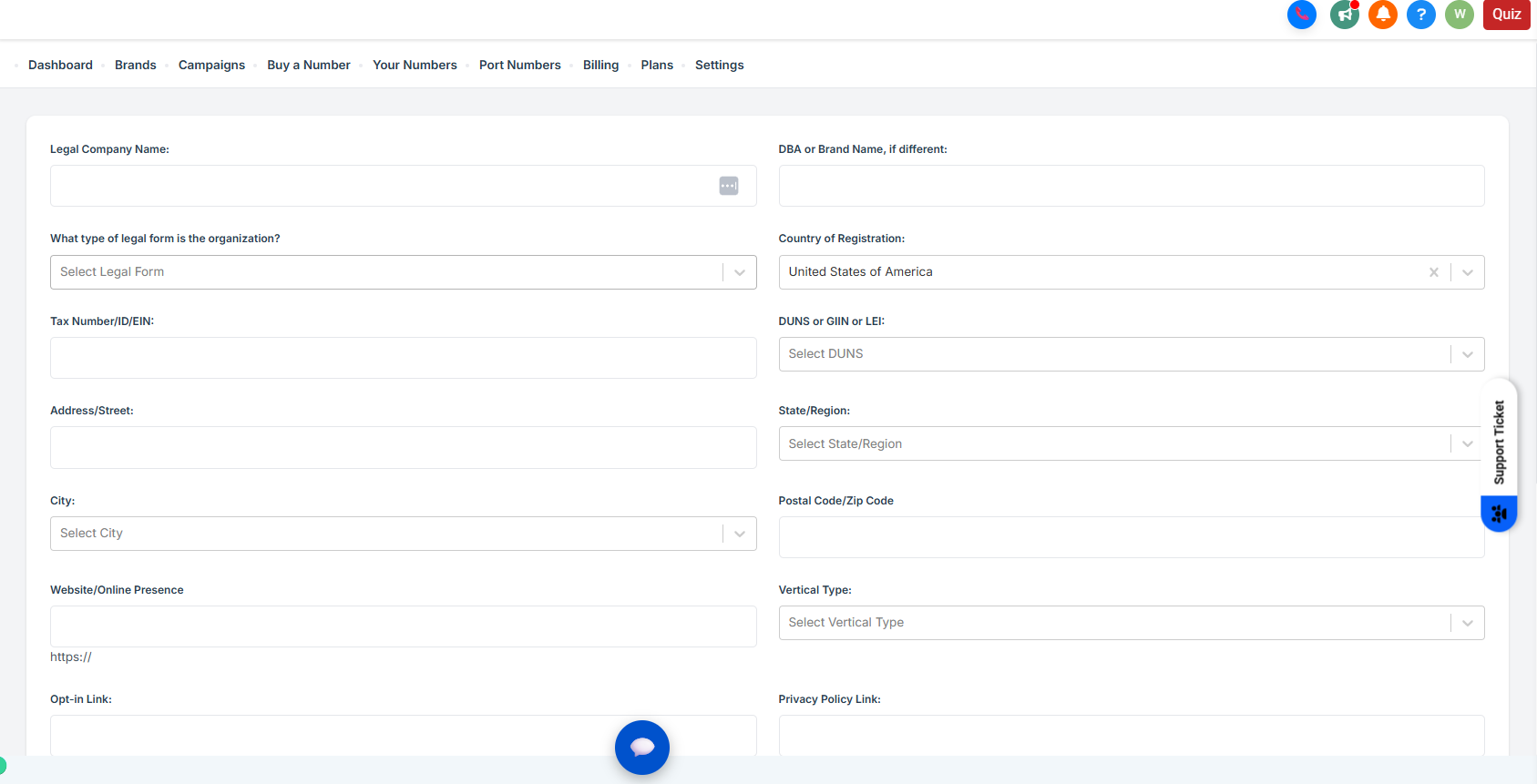
Task: Focus the Postal Code/Zip Code field
Action: tap(1130, 537)
